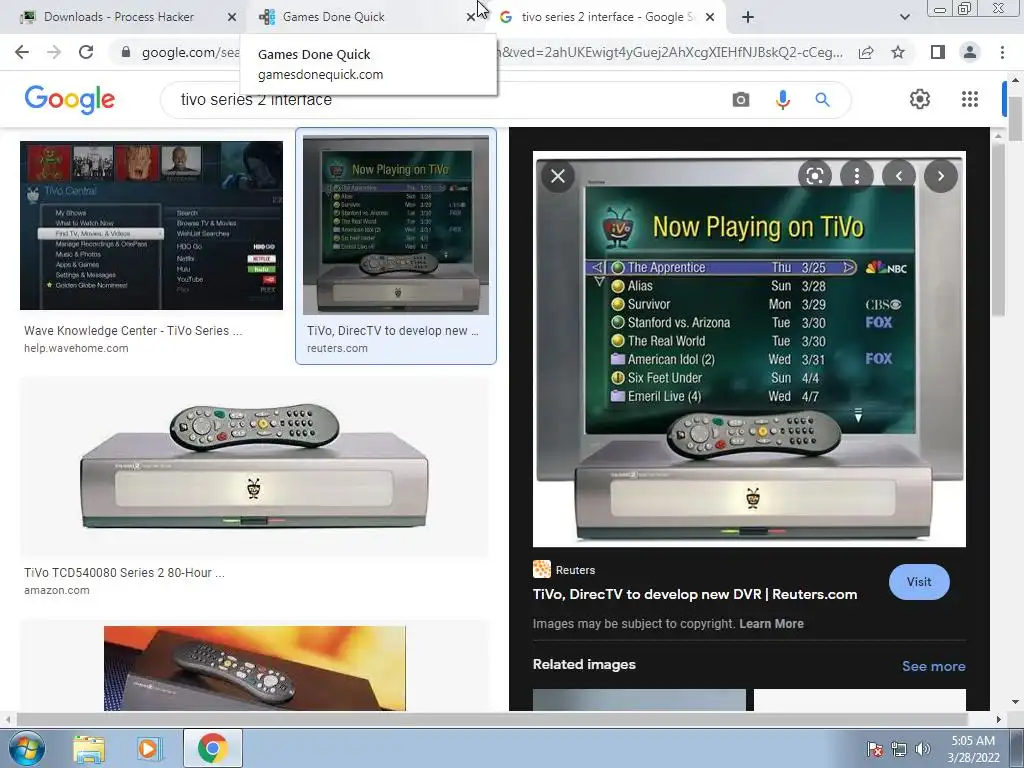Bookmark this page with the star
Image resolution: width=1024 pixels, height=768 pixels.
(898, 52)
